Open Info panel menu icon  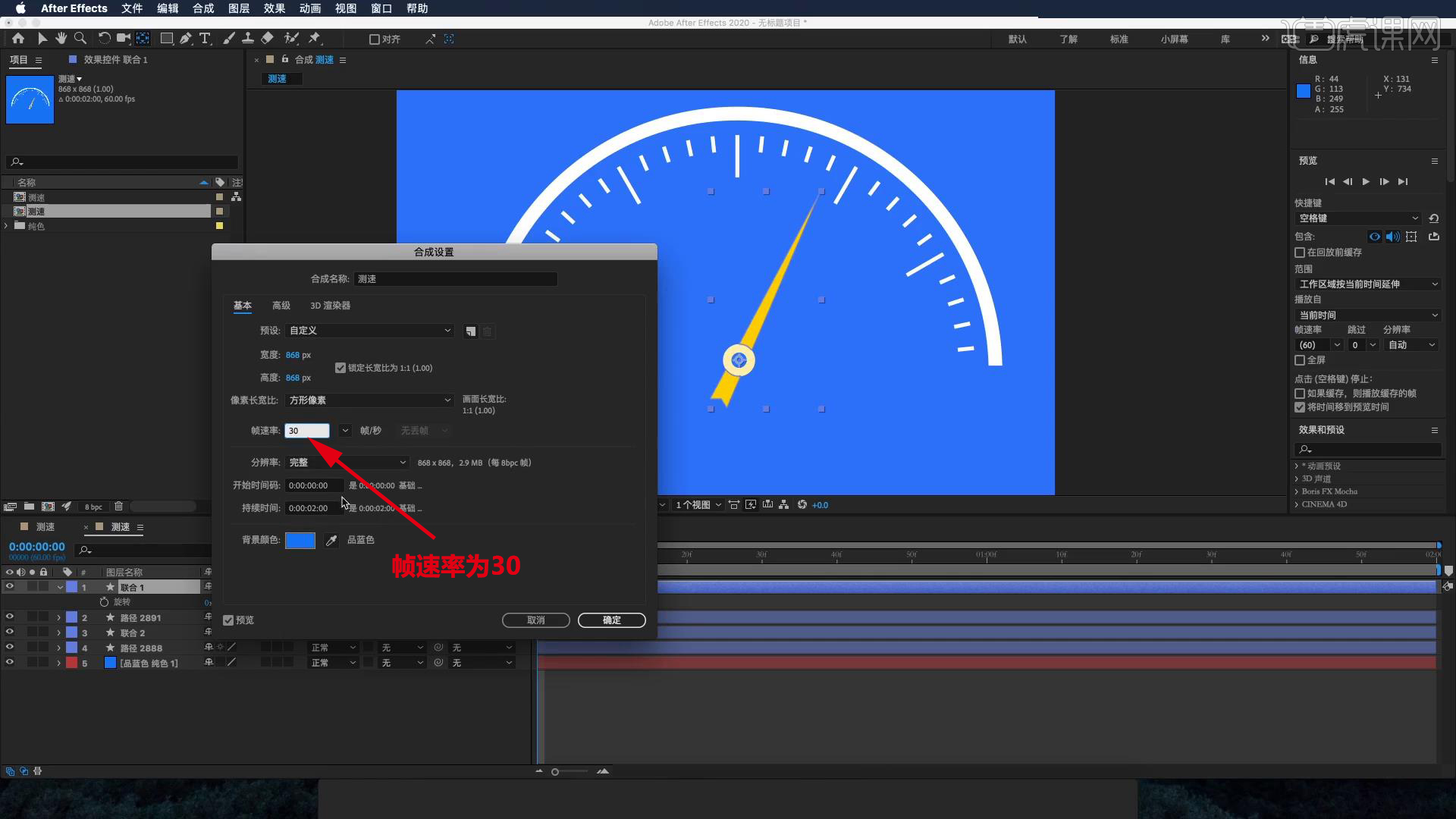click(x=1435, y=60)
